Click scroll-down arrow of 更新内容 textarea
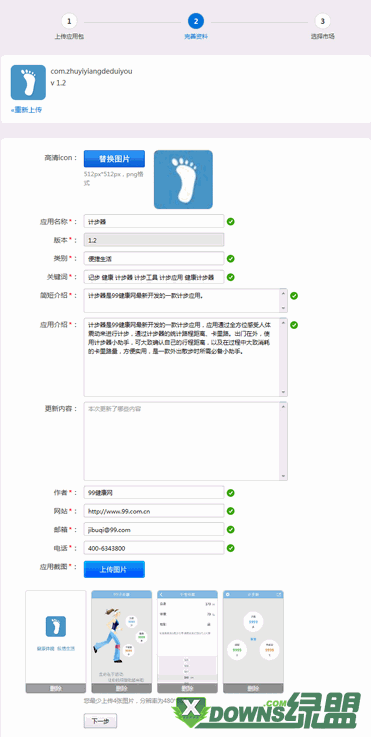Image resolution: width=371 pixels, height=737 pixels. pos(283,476)
